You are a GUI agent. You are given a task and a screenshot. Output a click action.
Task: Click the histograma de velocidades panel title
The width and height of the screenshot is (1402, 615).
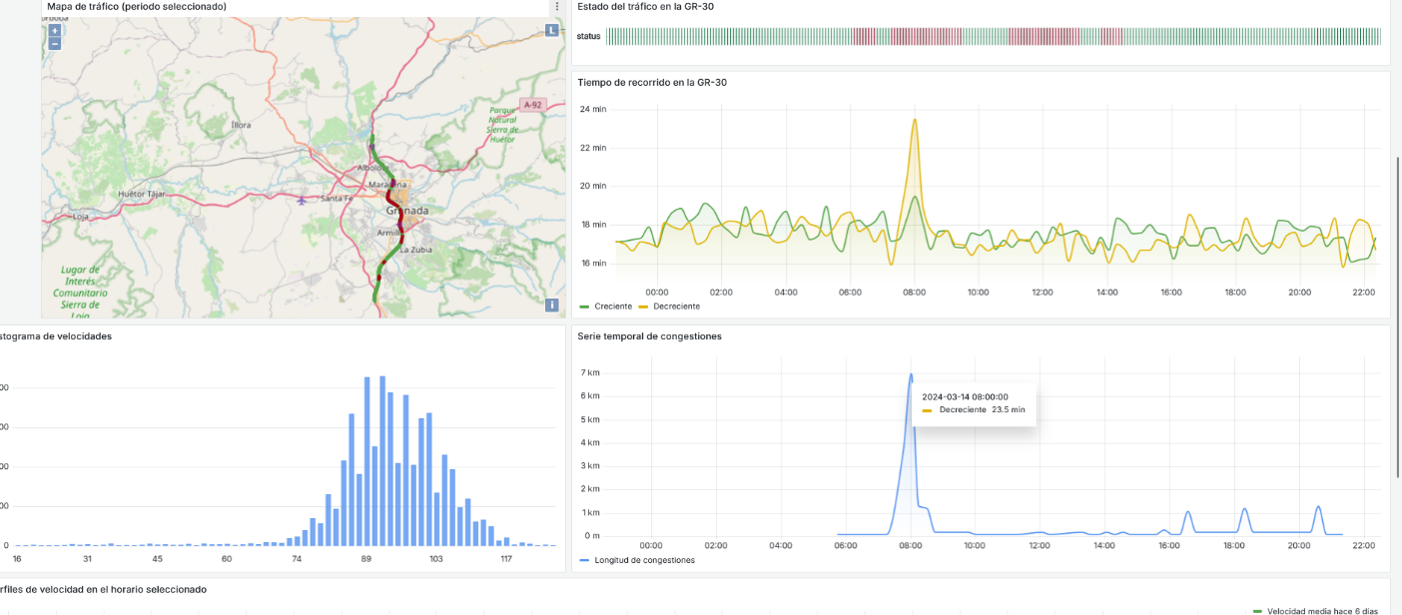(55, 336)
